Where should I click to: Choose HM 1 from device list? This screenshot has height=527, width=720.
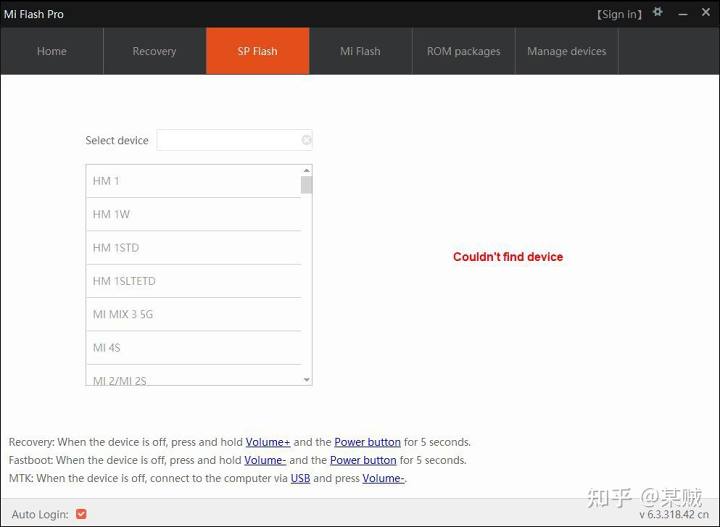[x=193, y=181]
